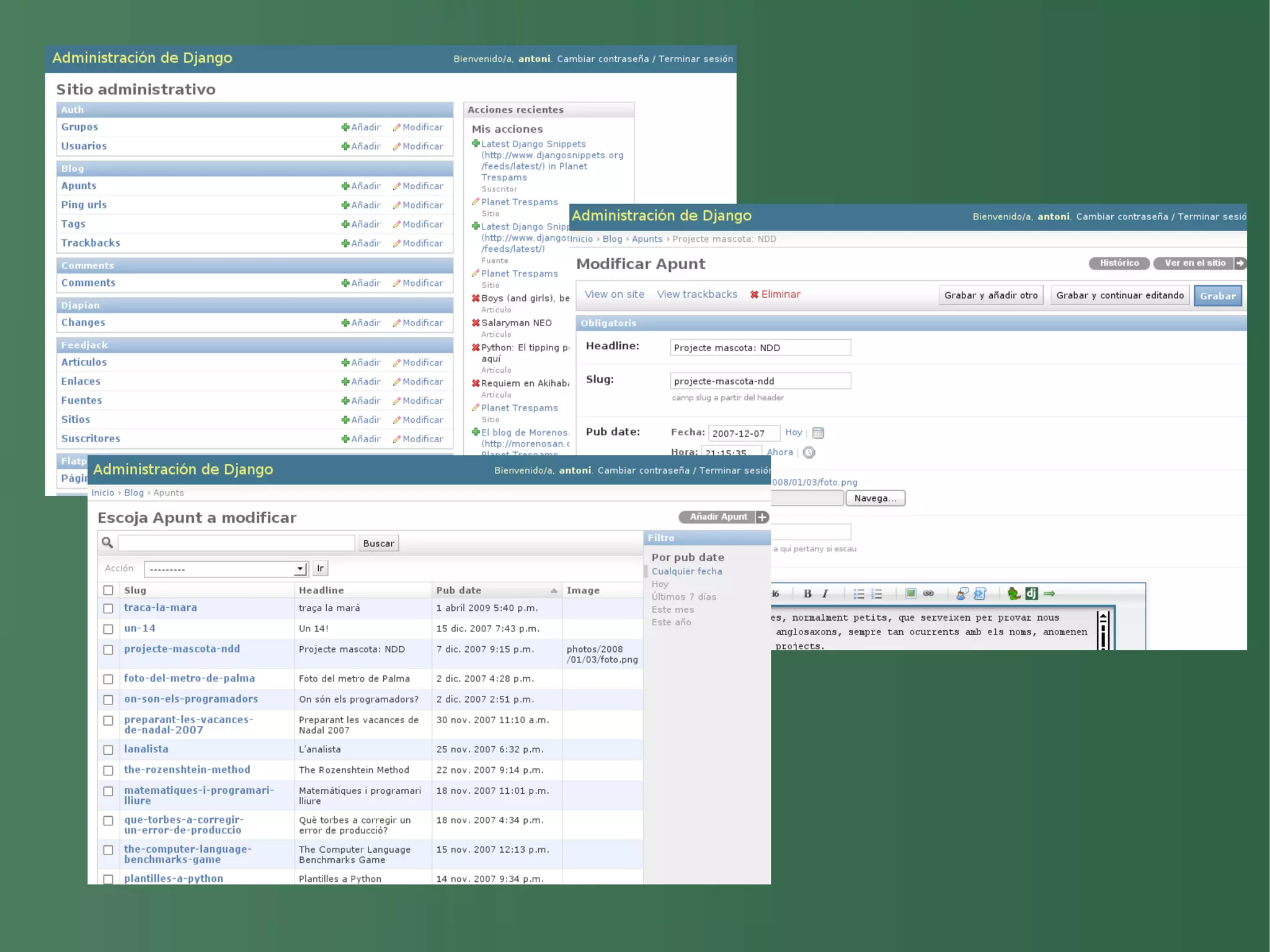Check the traca-la-mara row checkbox
1270x952 pixels.
tap(109, 608)
